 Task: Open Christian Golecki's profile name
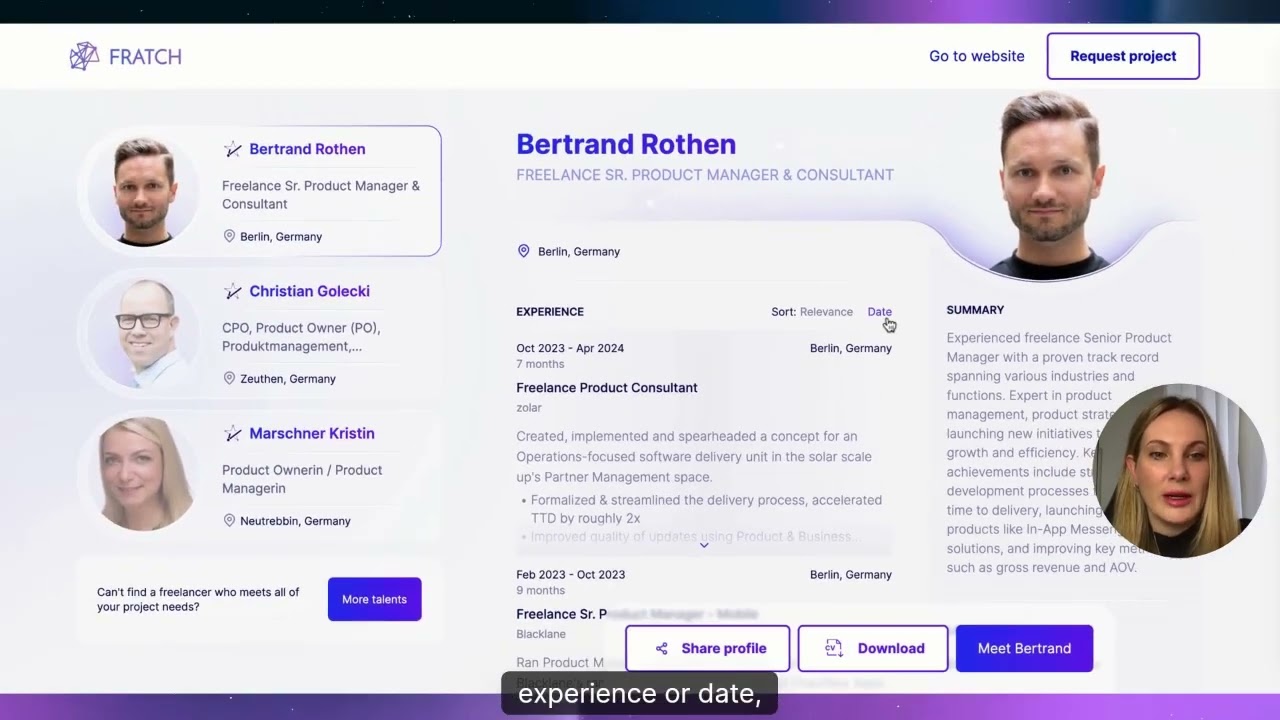click(309, 291)
